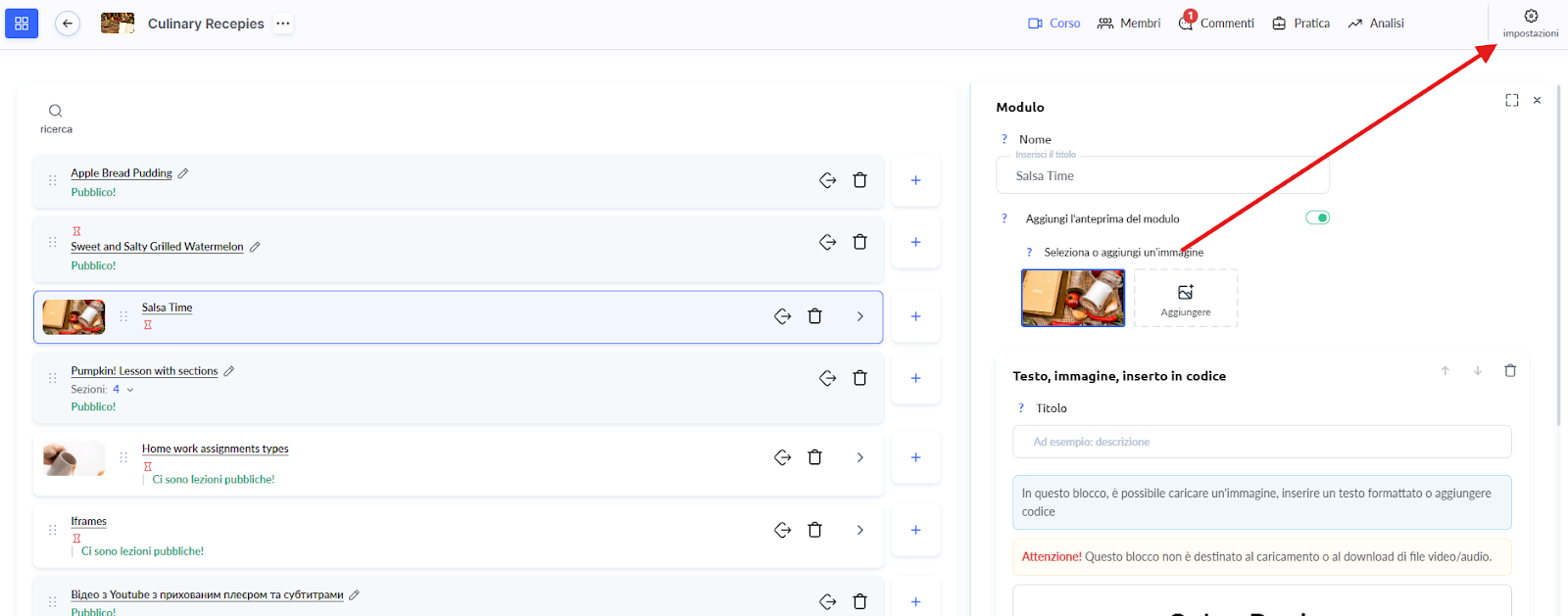Click the back arrow in the header

pos(68,24)
